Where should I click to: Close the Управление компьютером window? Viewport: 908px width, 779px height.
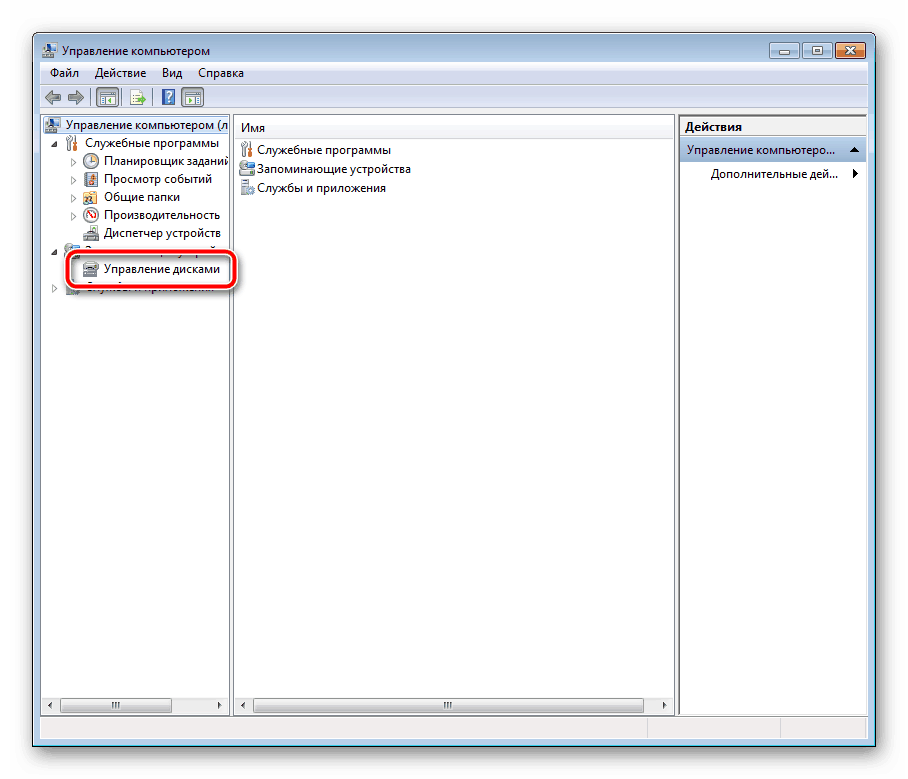(x=850, y=51)
